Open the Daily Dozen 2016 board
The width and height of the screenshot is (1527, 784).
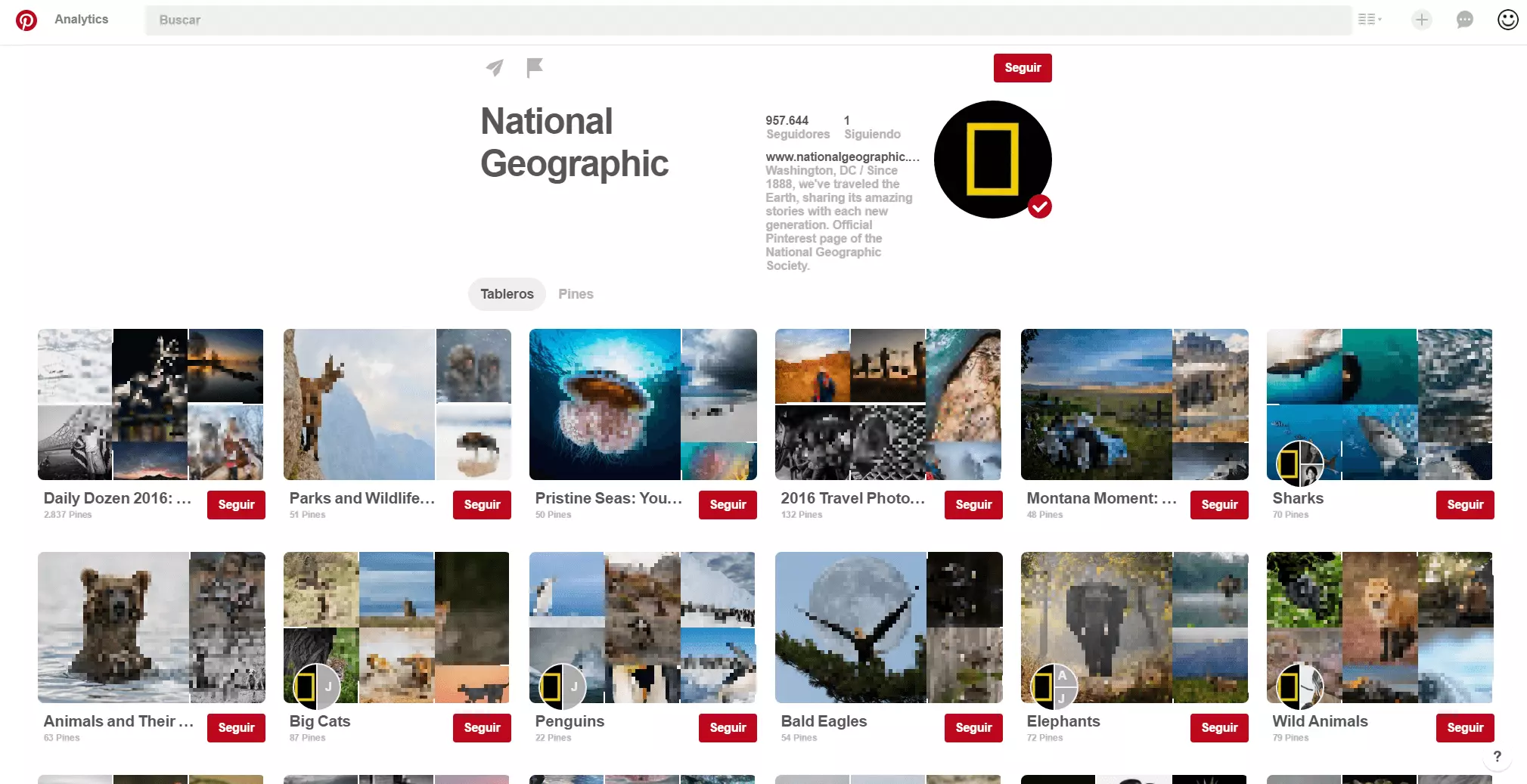click(x=151, y=404)
